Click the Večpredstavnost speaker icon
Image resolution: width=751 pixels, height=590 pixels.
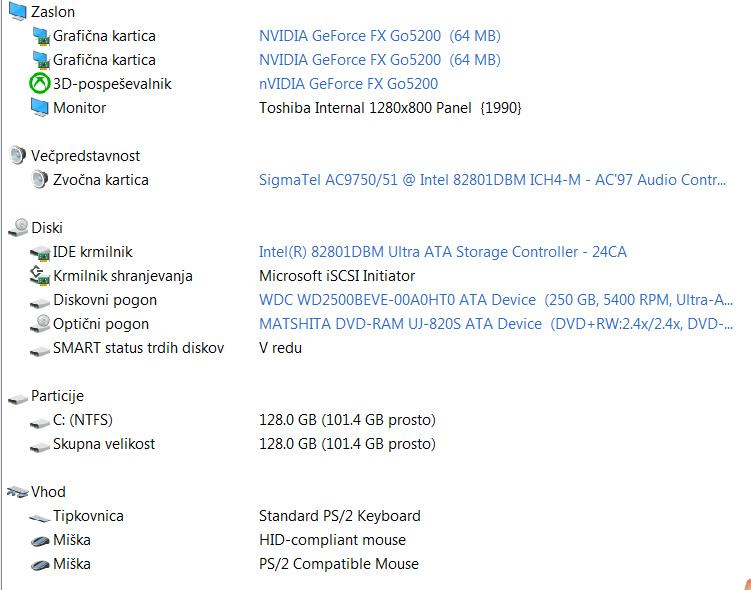click(18, 156)
